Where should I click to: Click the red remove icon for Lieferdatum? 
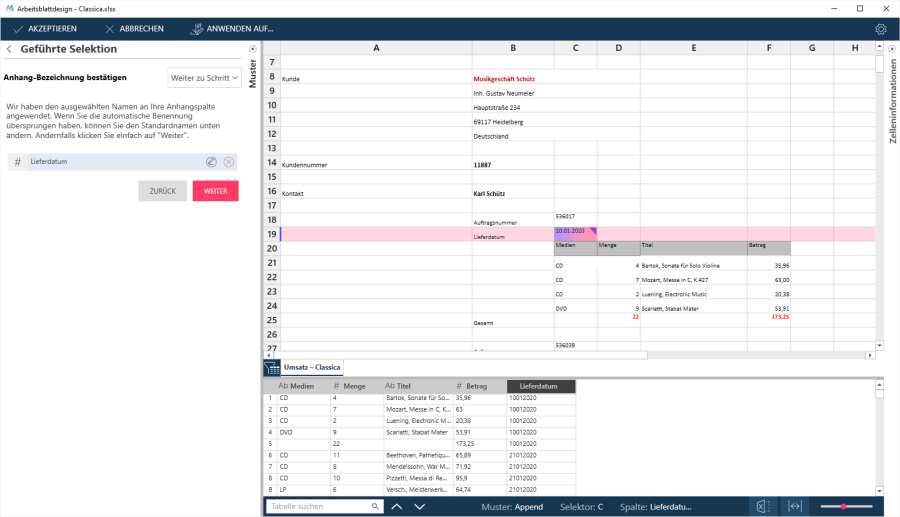coord(228,162)
